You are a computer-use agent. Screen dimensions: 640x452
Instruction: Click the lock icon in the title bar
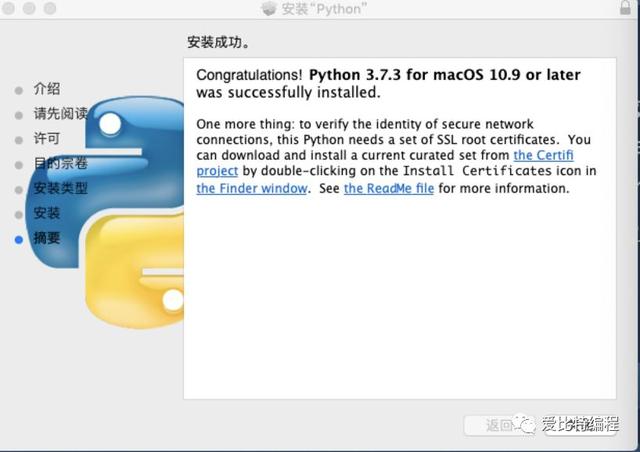point(625,7)
